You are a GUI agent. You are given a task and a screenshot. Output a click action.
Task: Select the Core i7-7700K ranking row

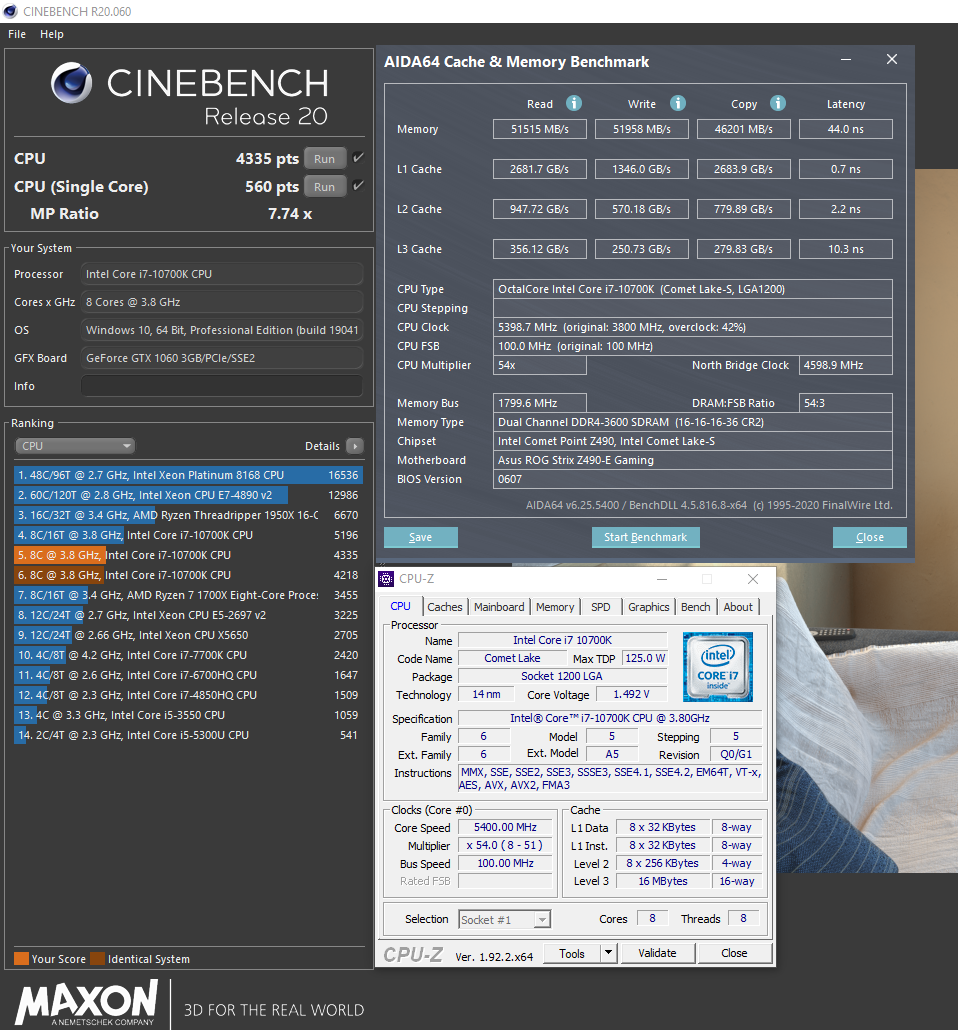pyautogui.click(x=188, y=655)
